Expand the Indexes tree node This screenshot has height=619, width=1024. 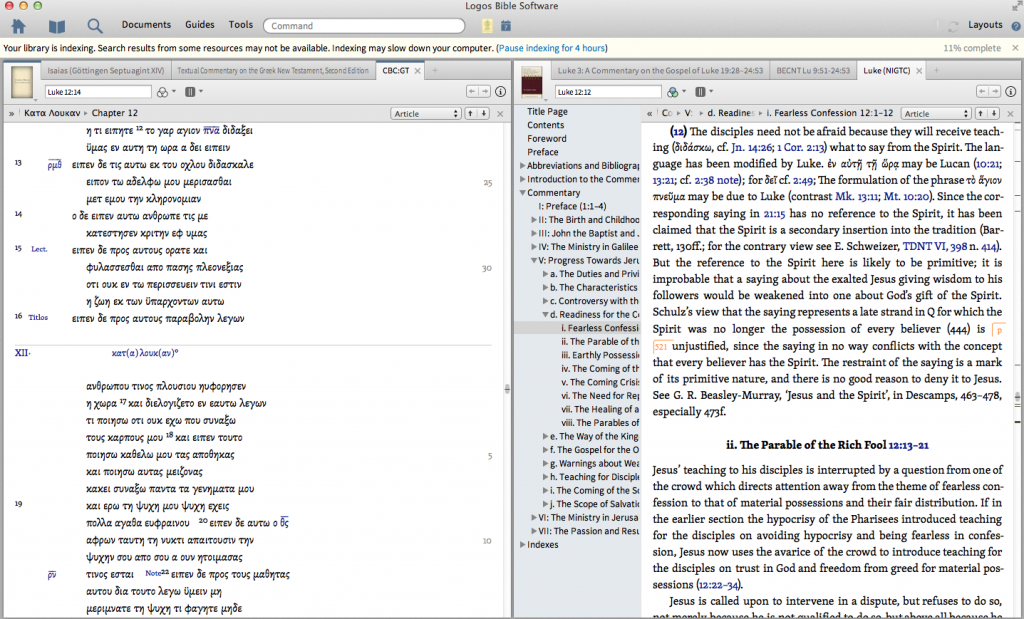click(x=522, y=545)
